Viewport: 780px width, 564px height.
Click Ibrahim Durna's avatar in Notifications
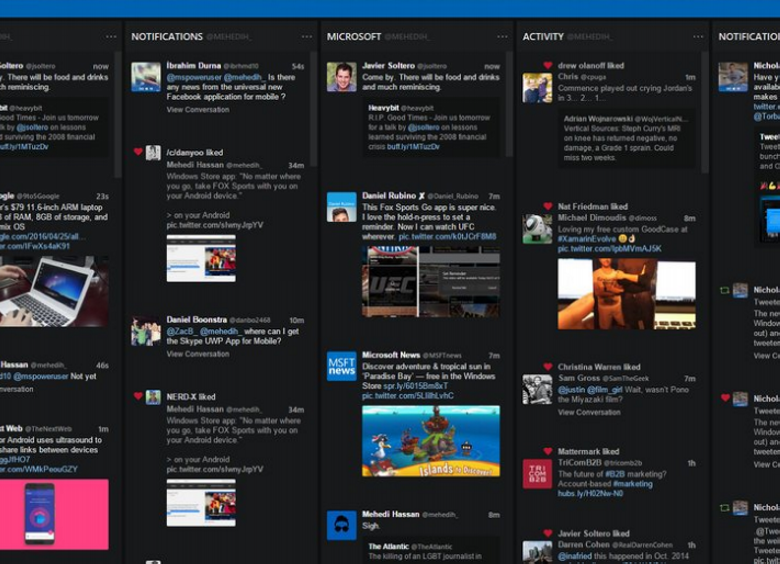(x=146, y=77)
